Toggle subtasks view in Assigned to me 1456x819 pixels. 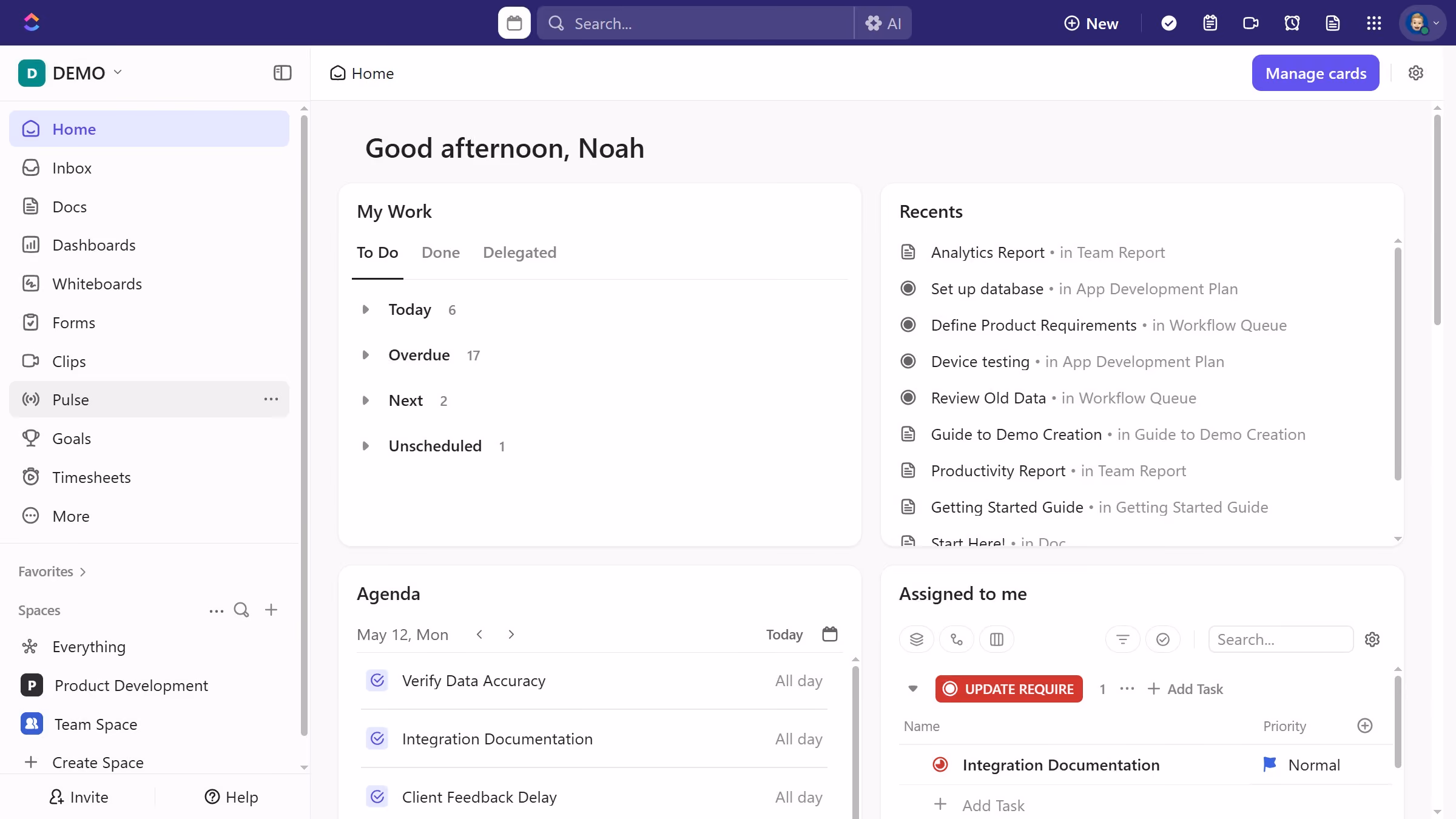coord(957,639)
